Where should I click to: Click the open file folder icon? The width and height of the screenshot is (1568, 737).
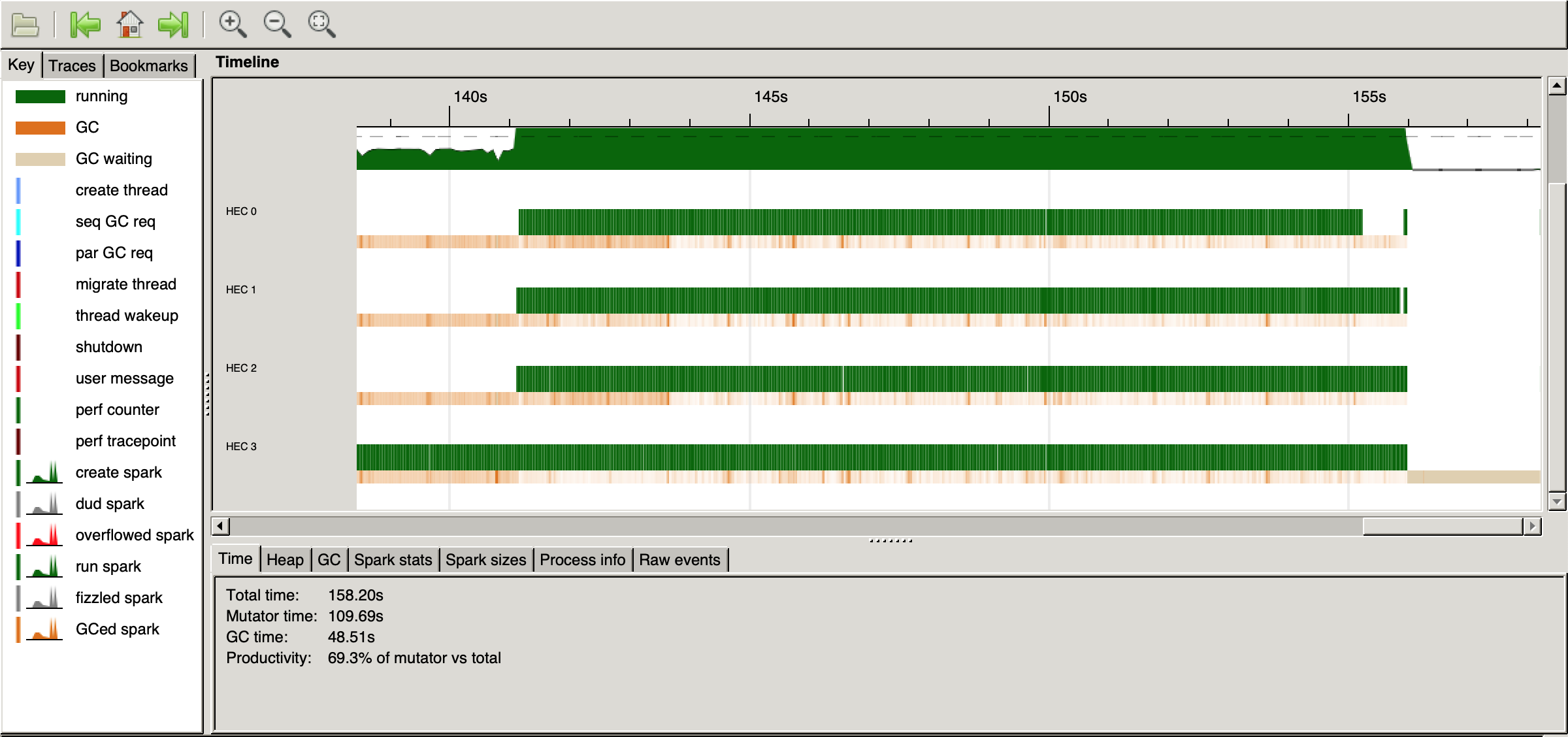25,25
